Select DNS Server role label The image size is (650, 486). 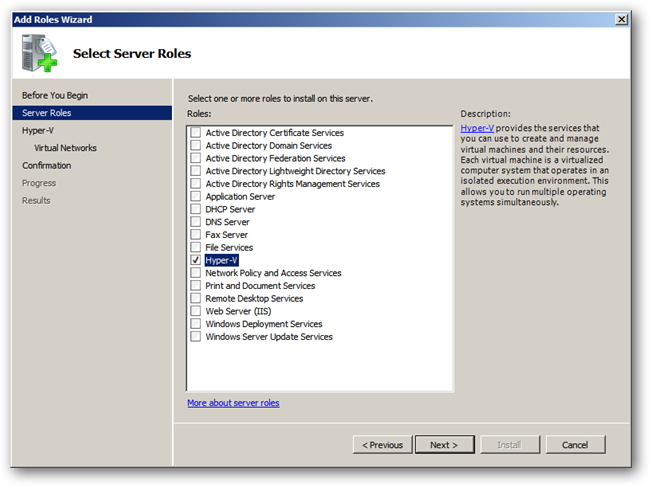[227, 222]
